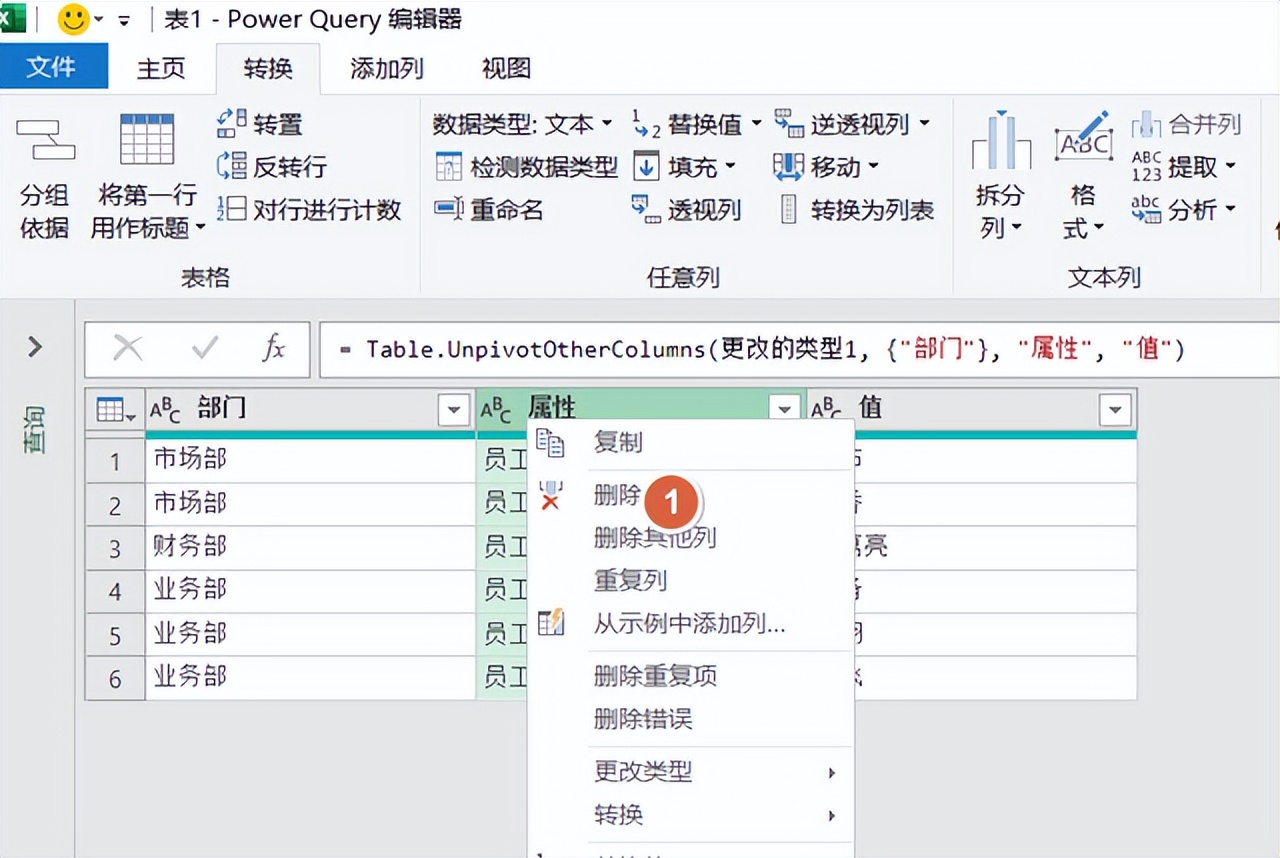Select row number 1 in the grid

115,461
